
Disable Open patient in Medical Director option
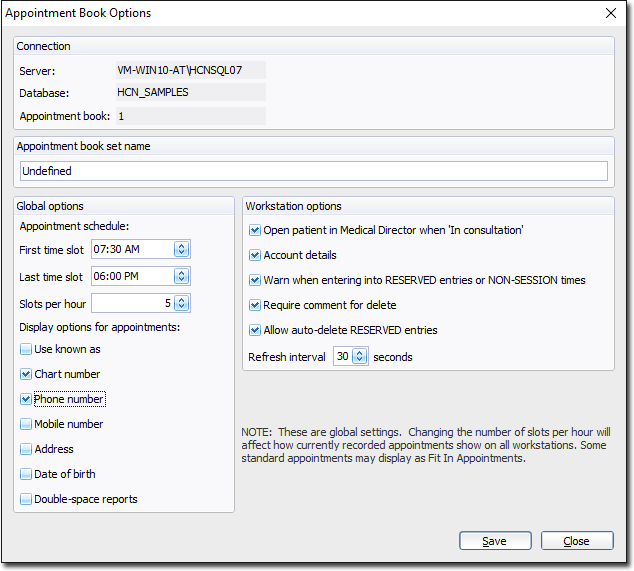pos(254,230)
